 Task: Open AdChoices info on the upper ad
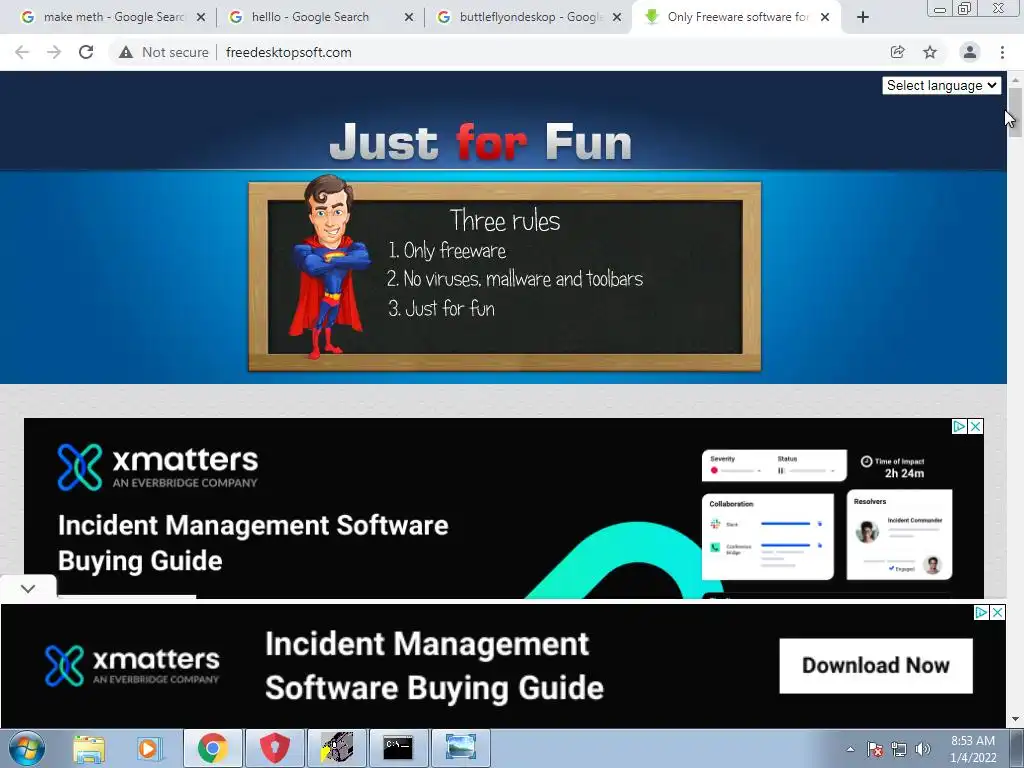959,426
